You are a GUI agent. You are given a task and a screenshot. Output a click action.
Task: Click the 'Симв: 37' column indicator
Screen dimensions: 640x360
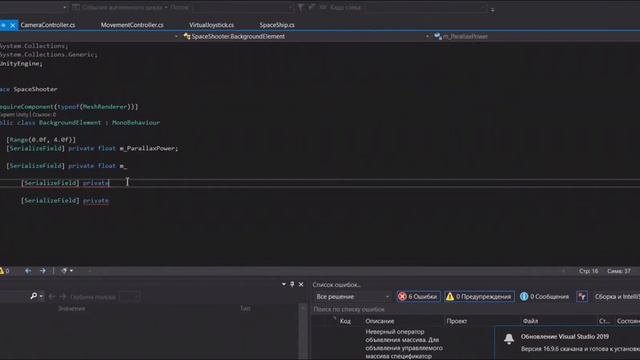619,271
